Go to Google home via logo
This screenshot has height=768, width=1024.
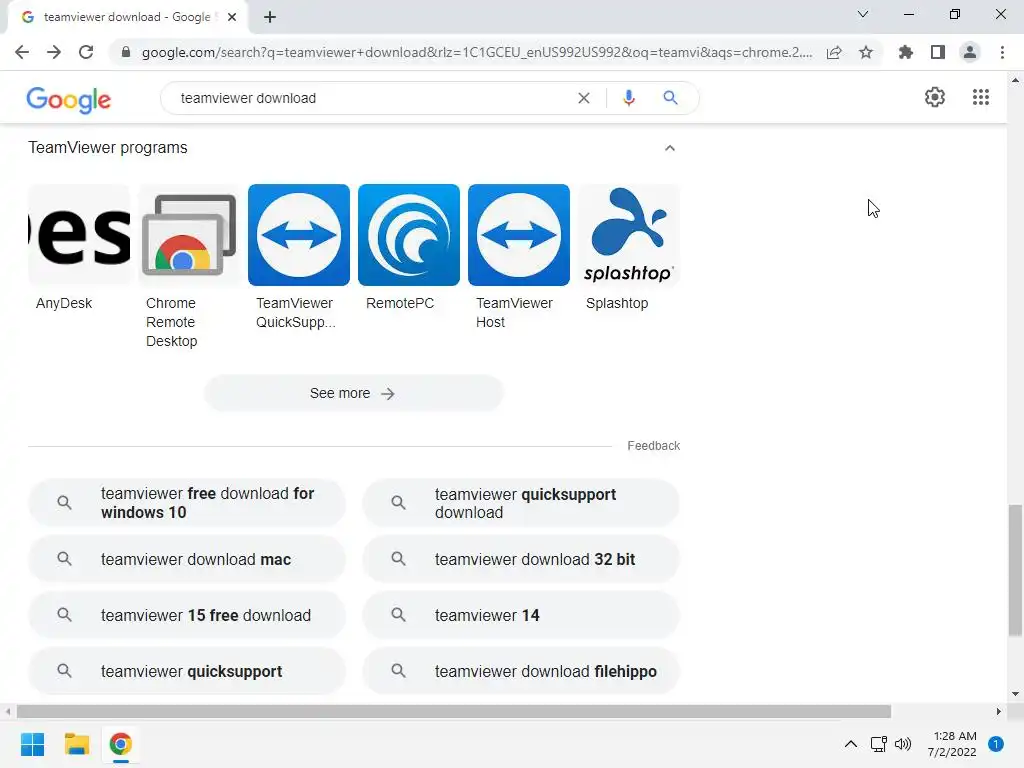pyautogui.click(x=69, y=99)
